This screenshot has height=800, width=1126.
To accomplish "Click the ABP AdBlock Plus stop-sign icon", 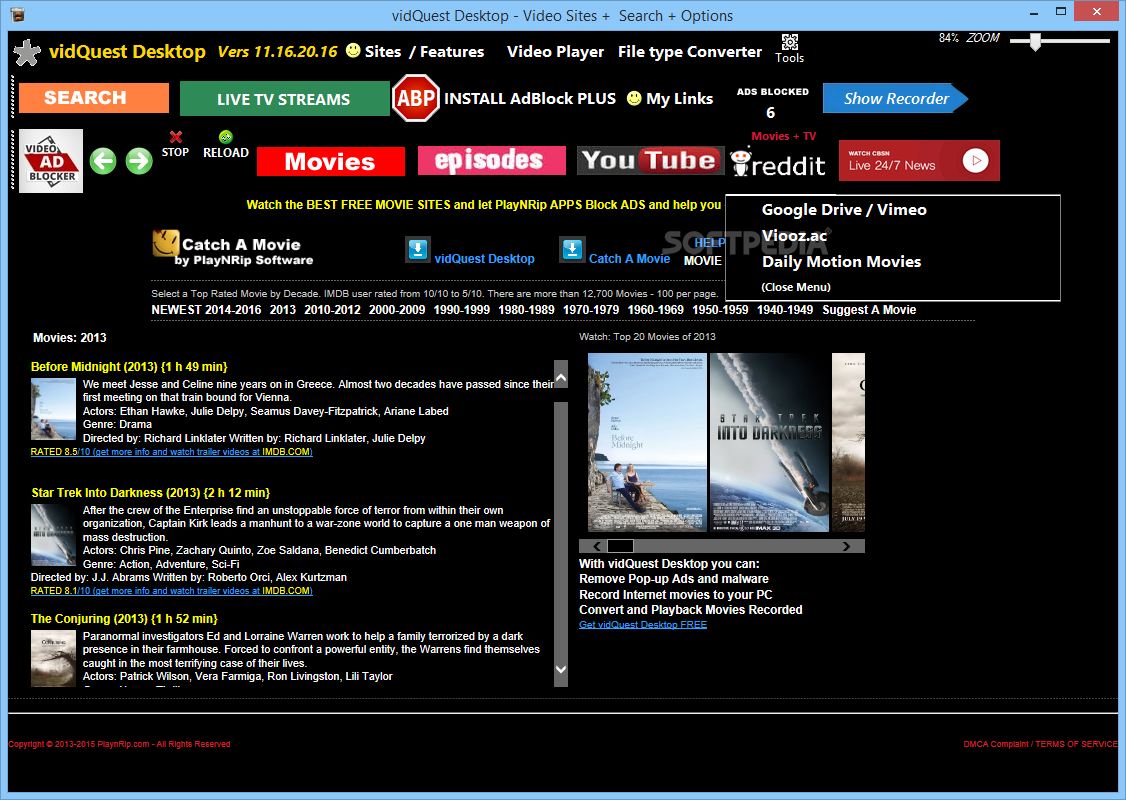I will [416, 98].
